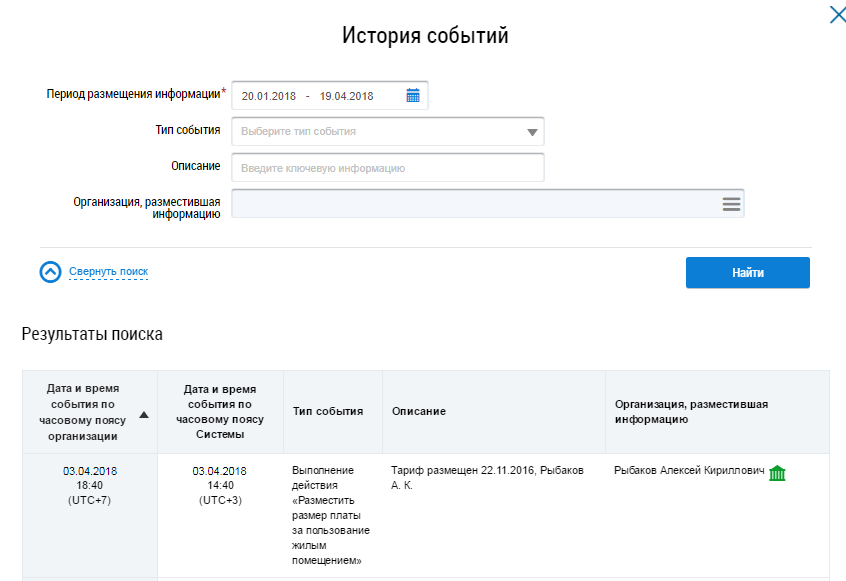Open organization list via hamburger icon

731,204
